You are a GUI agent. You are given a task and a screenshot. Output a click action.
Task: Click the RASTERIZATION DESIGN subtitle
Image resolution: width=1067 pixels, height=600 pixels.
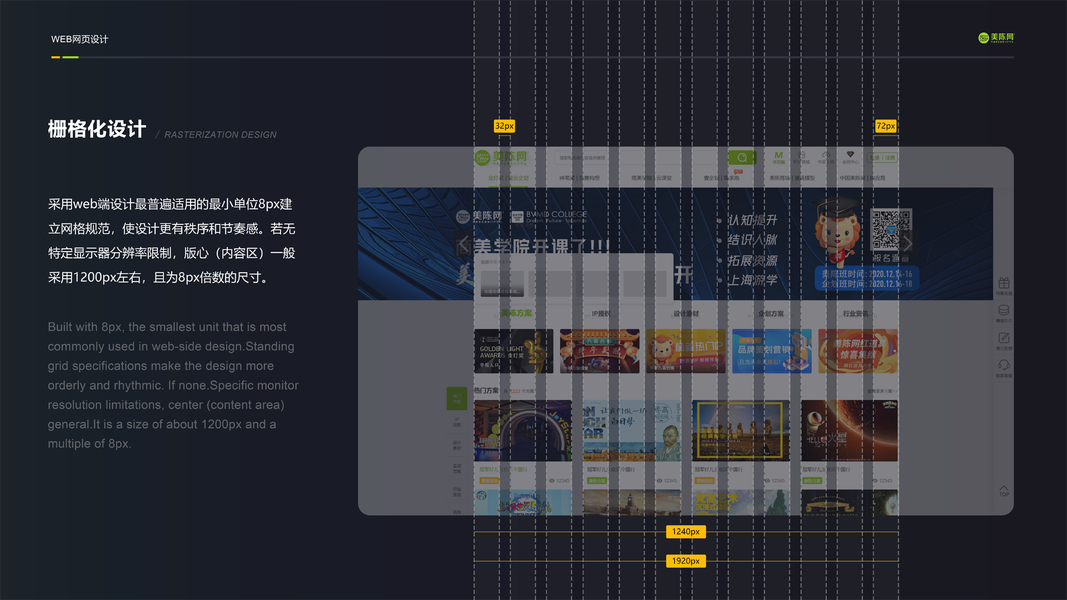click(x=220, y=135)
